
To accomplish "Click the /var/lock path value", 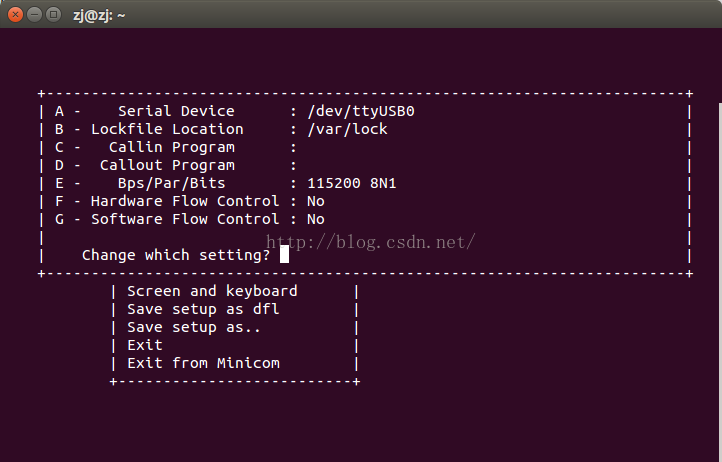I will point(348,129).
